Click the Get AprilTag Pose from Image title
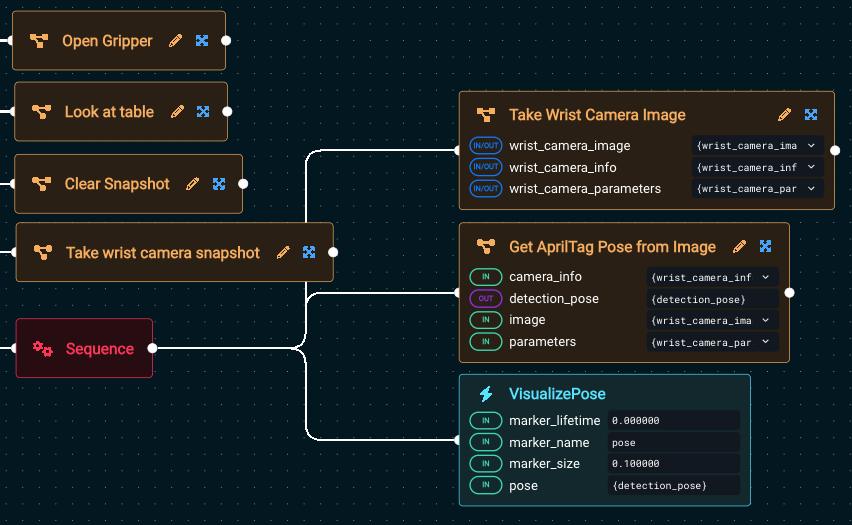 [612, 247]
